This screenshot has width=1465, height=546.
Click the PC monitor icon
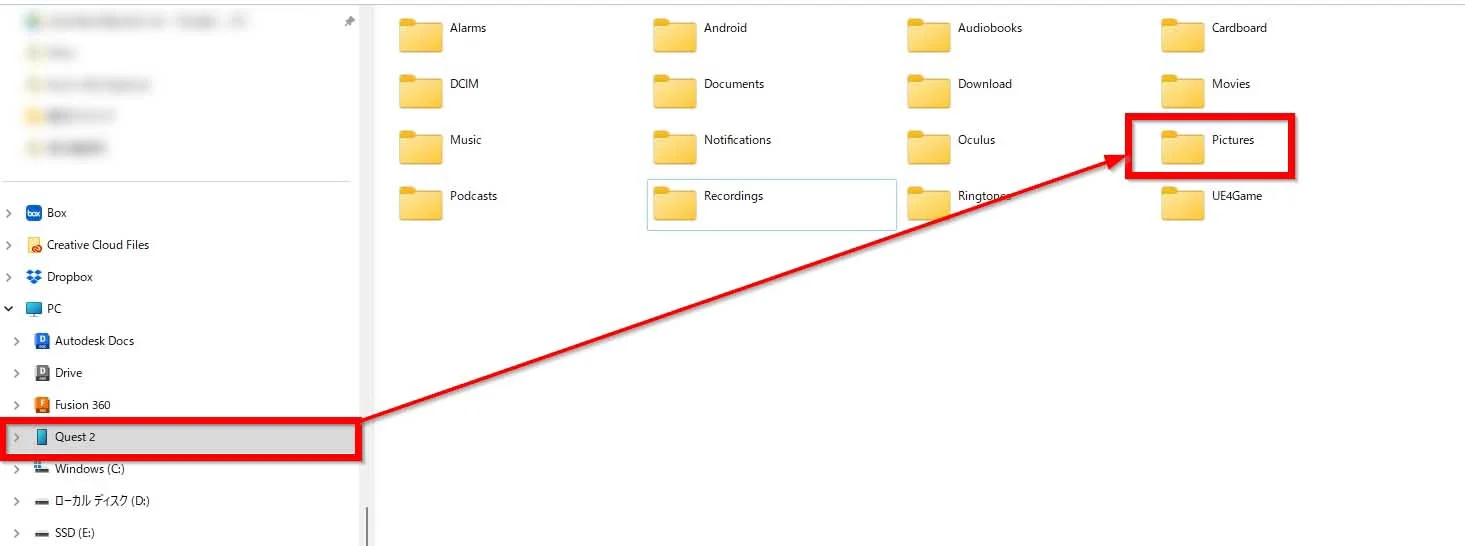point(33,309)
